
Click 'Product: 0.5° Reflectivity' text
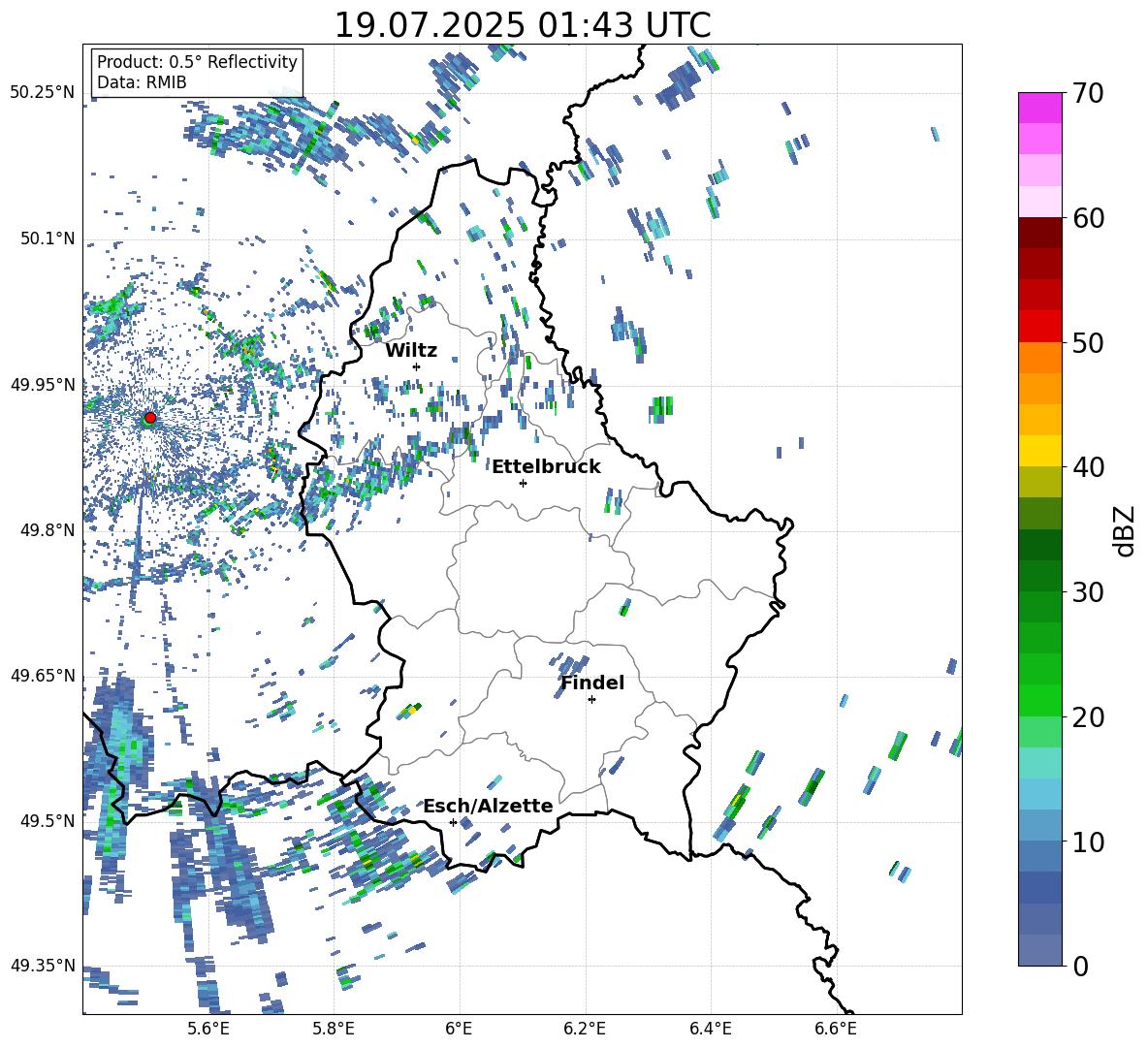click(197, 61)
